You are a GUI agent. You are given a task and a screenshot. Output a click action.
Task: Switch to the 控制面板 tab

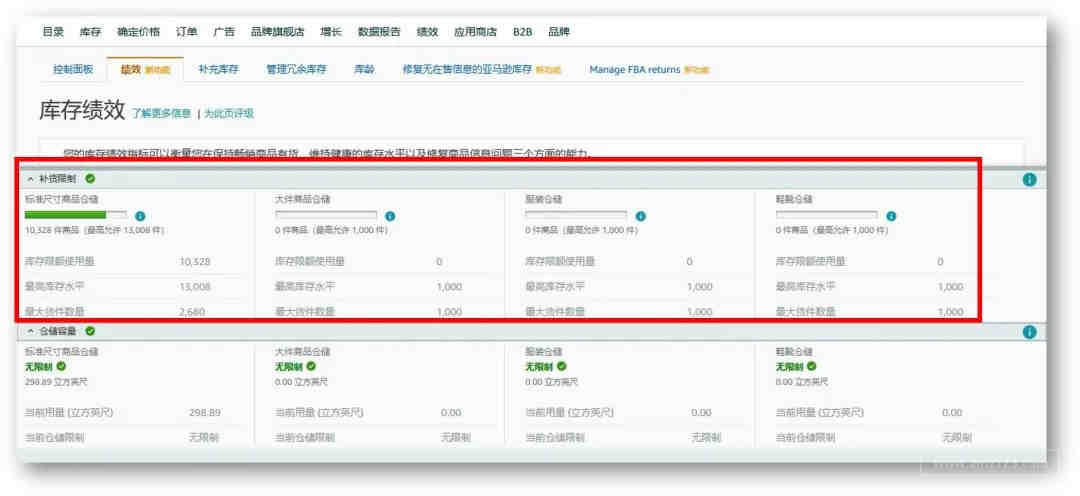click(73, 70)
